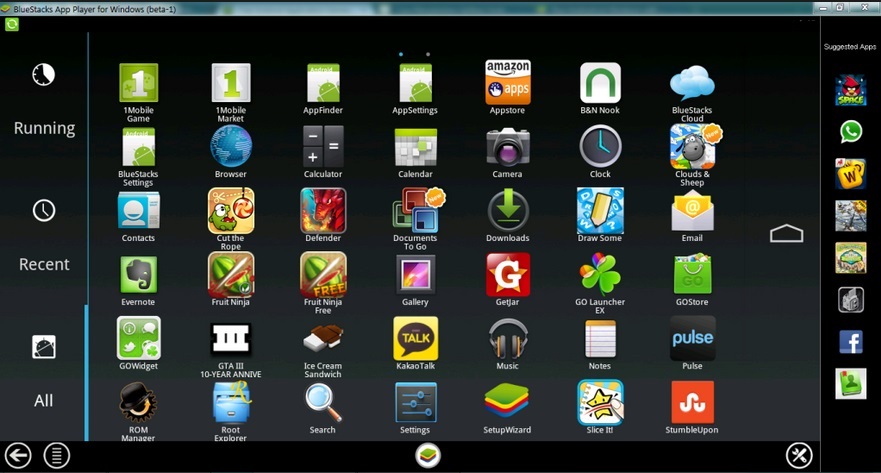This screenshot has width=881, height=473.
Task: Go back with the back arrow button
Action: 18,455
